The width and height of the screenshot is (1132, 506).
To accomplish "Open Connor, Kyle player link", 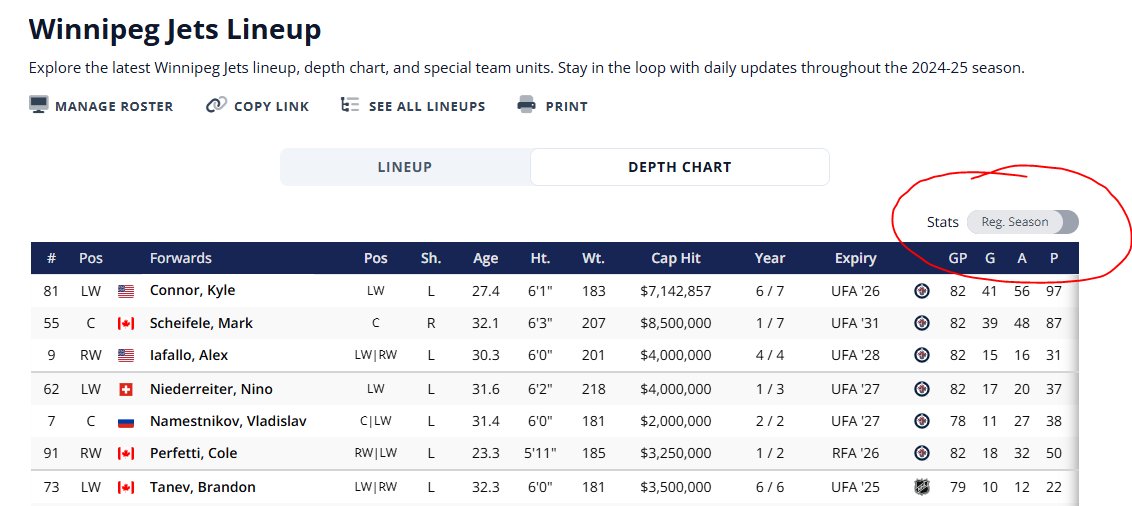I will point(192,291).
